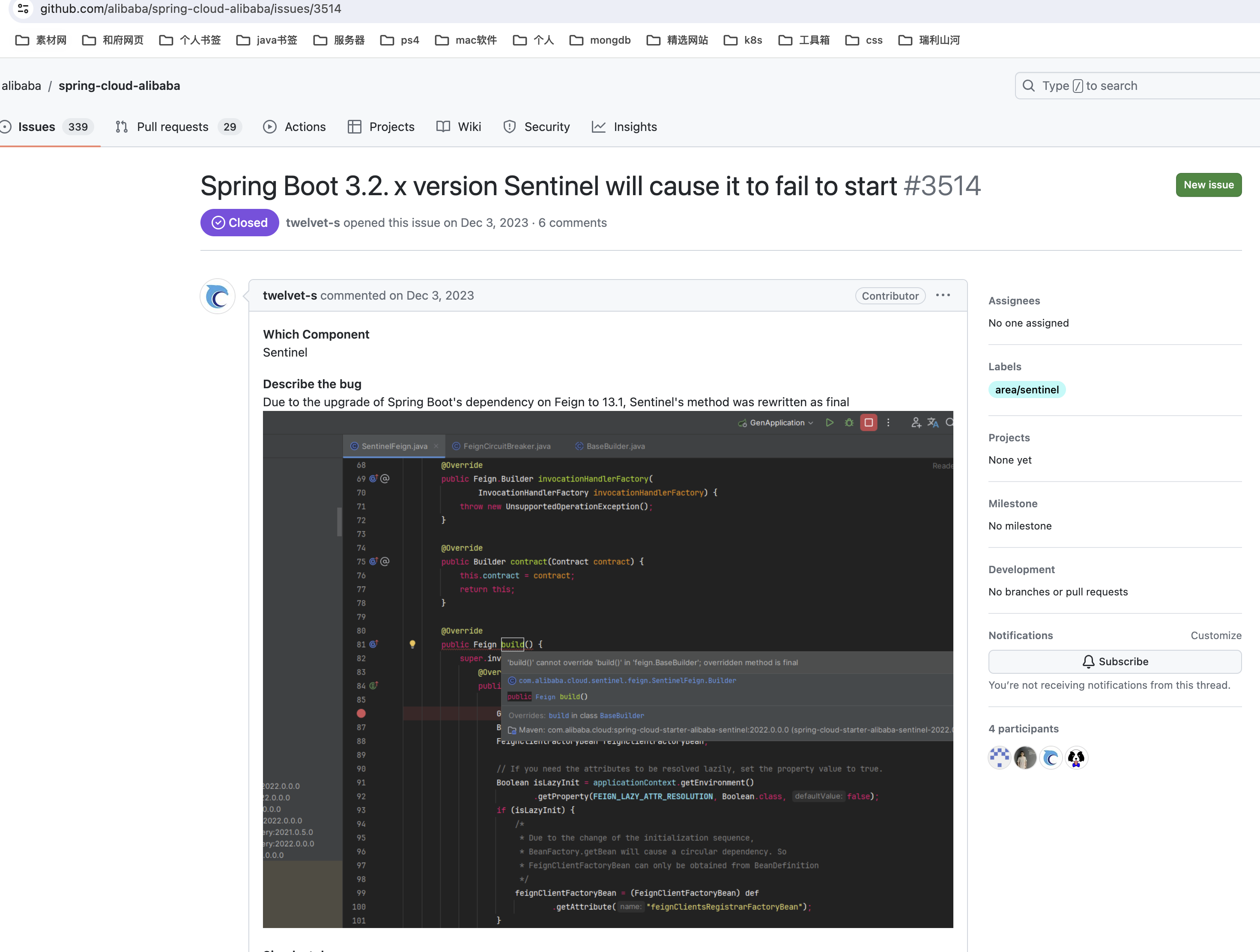Open the 和府网页 bookmark folder

[x=113, y=40]
